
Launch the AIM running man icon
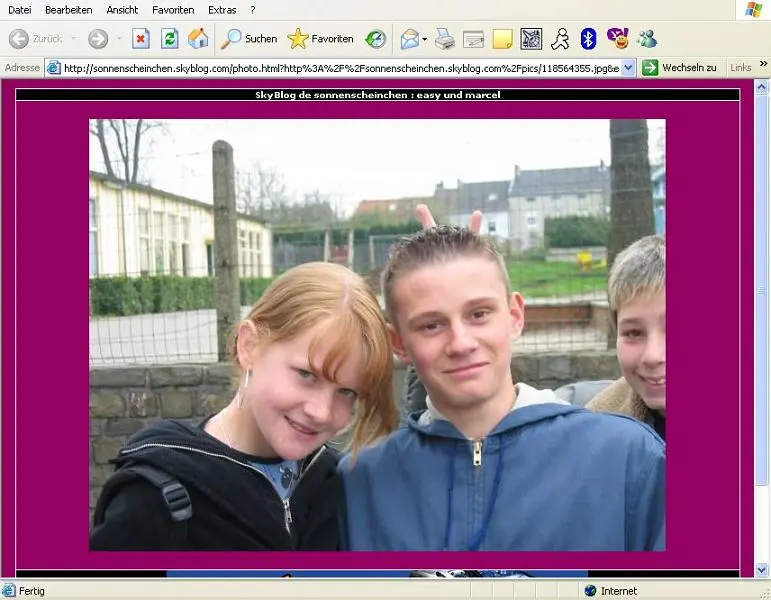tap(560, 39)
